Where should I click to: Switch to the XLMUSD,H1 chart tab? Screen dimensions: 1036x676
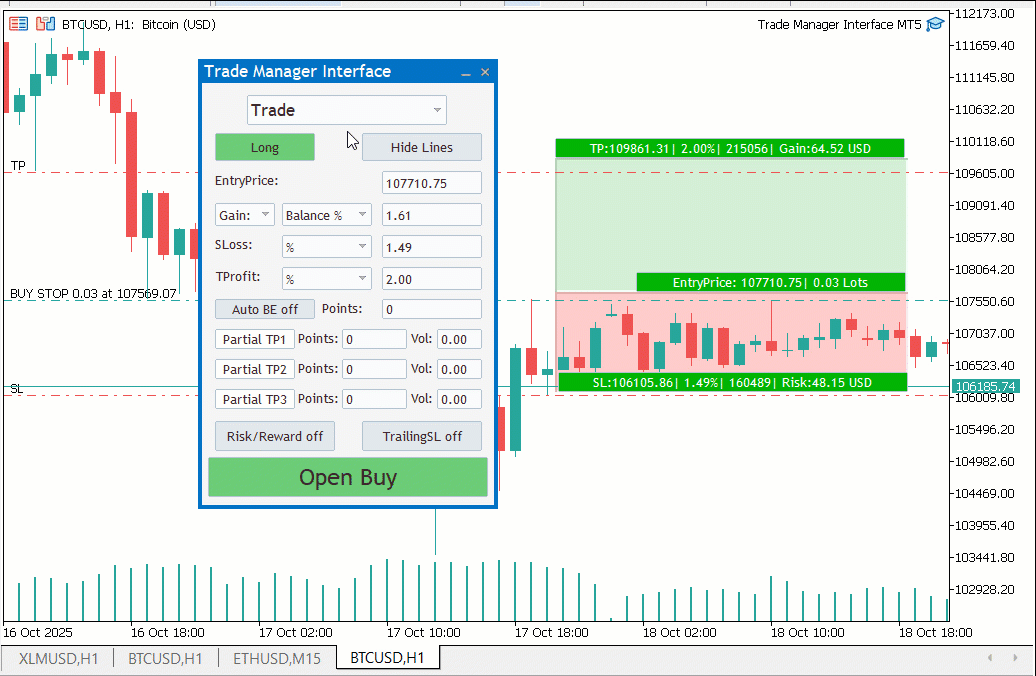57,659
